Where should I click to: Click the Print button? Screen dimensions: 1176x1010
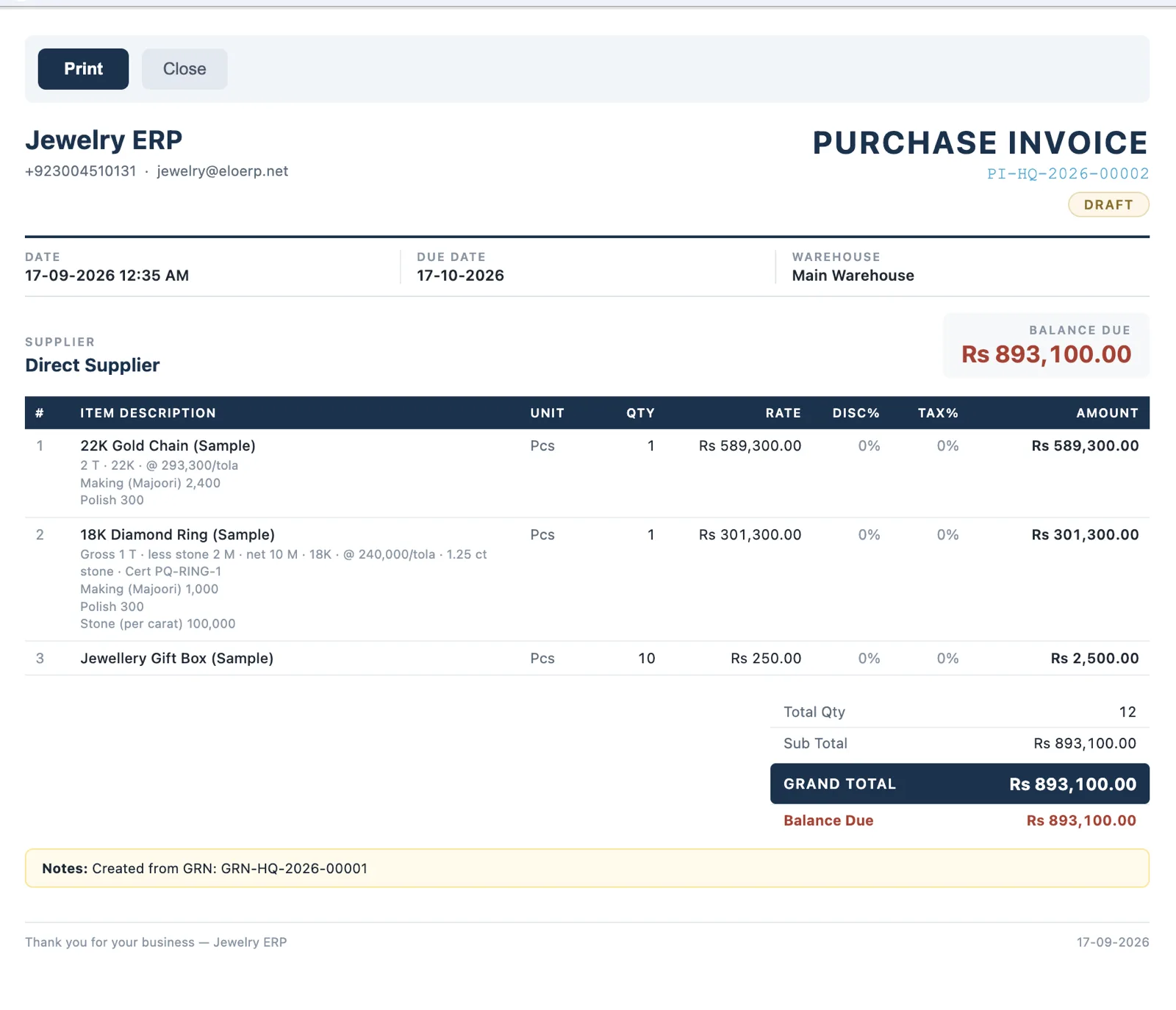click(x=83, y=69)
